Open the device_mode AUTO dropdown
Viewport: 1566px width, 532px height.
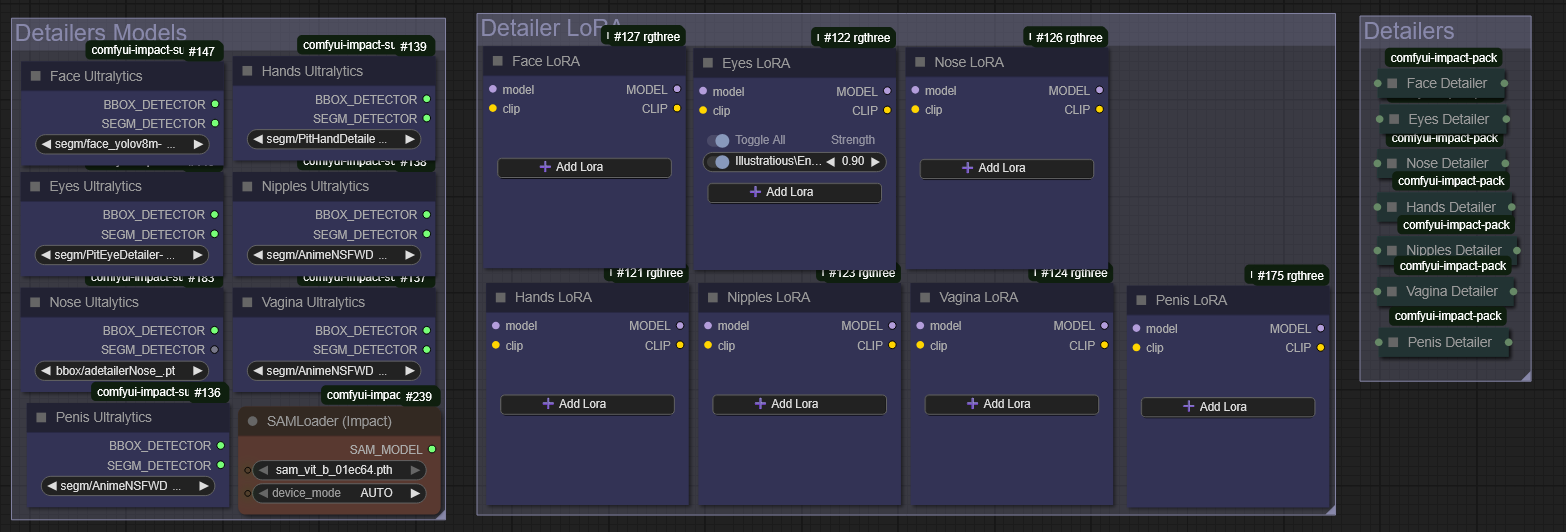point(340,493)
